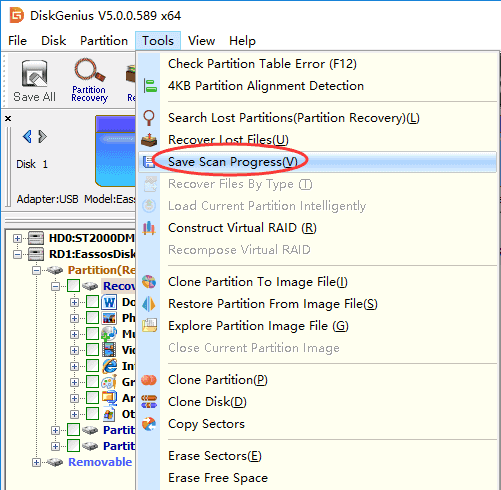Check the Other files checkbox in tree
The height and width of the screenshot is (490, 501).
point(92,414)
